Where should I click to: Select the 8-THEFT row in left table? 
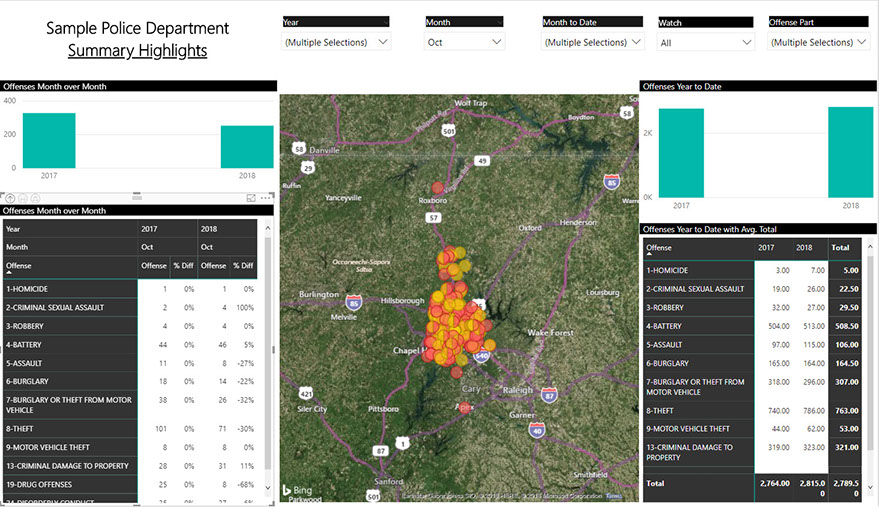70,429
